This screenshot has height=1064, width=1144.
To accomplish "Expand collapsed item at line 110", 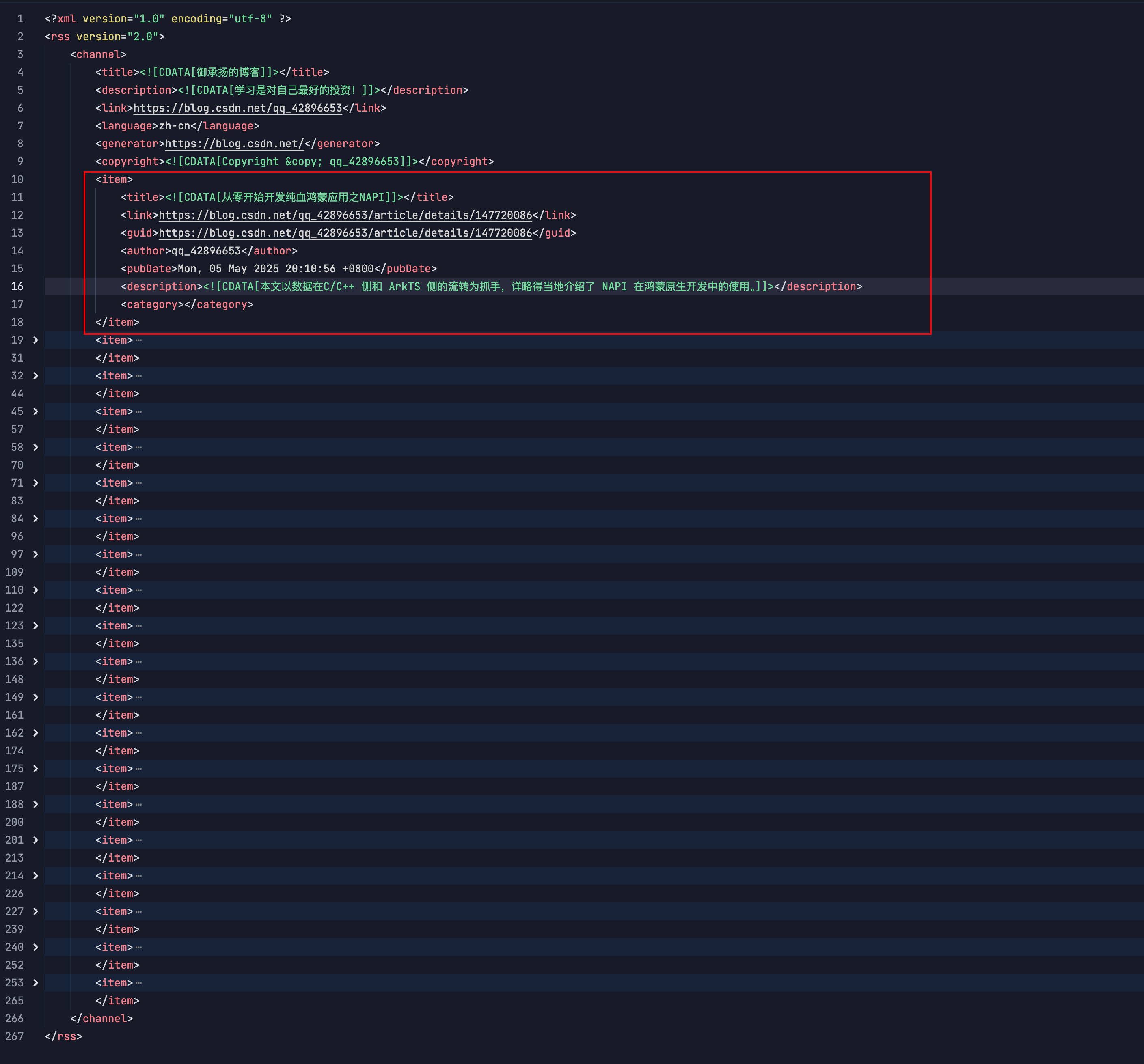I will click(36, 590).
